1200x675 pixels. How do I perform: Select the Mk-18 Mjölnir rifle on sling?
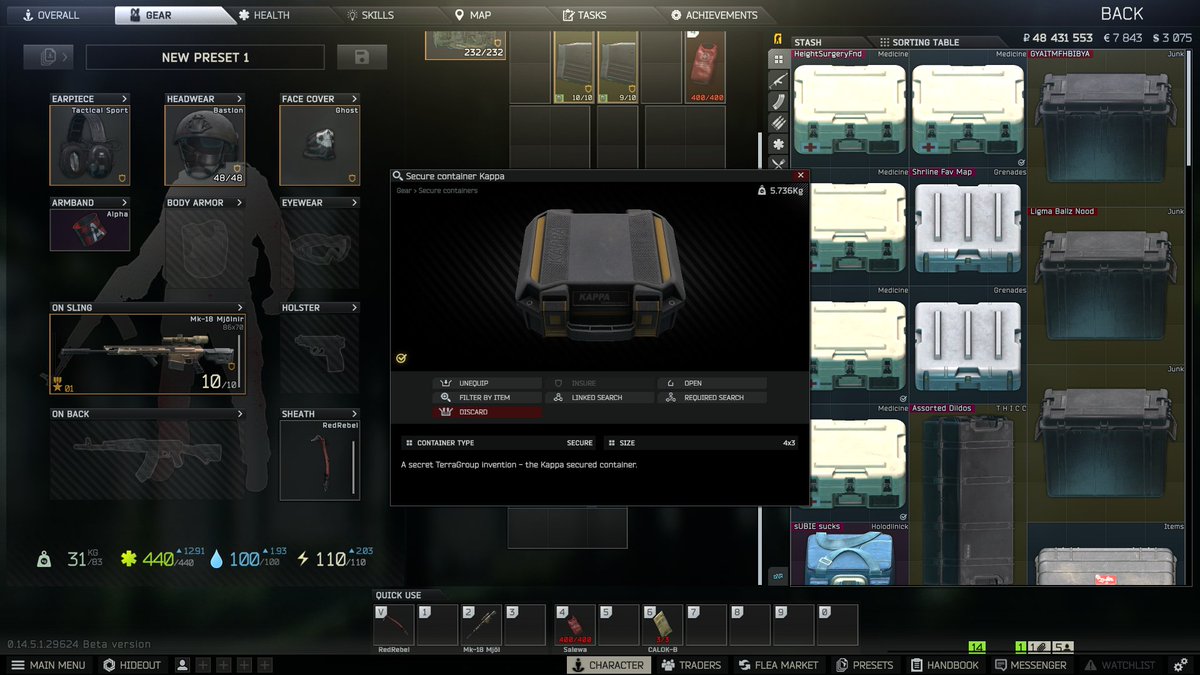point(148,354)
